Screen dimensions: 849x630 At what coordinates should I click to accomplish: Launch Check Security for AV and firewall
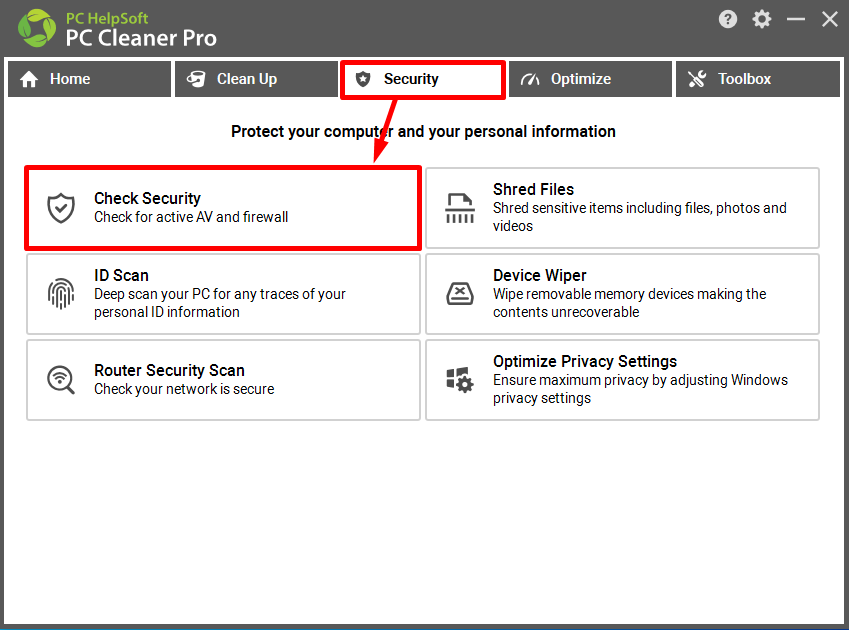point(223,208)
